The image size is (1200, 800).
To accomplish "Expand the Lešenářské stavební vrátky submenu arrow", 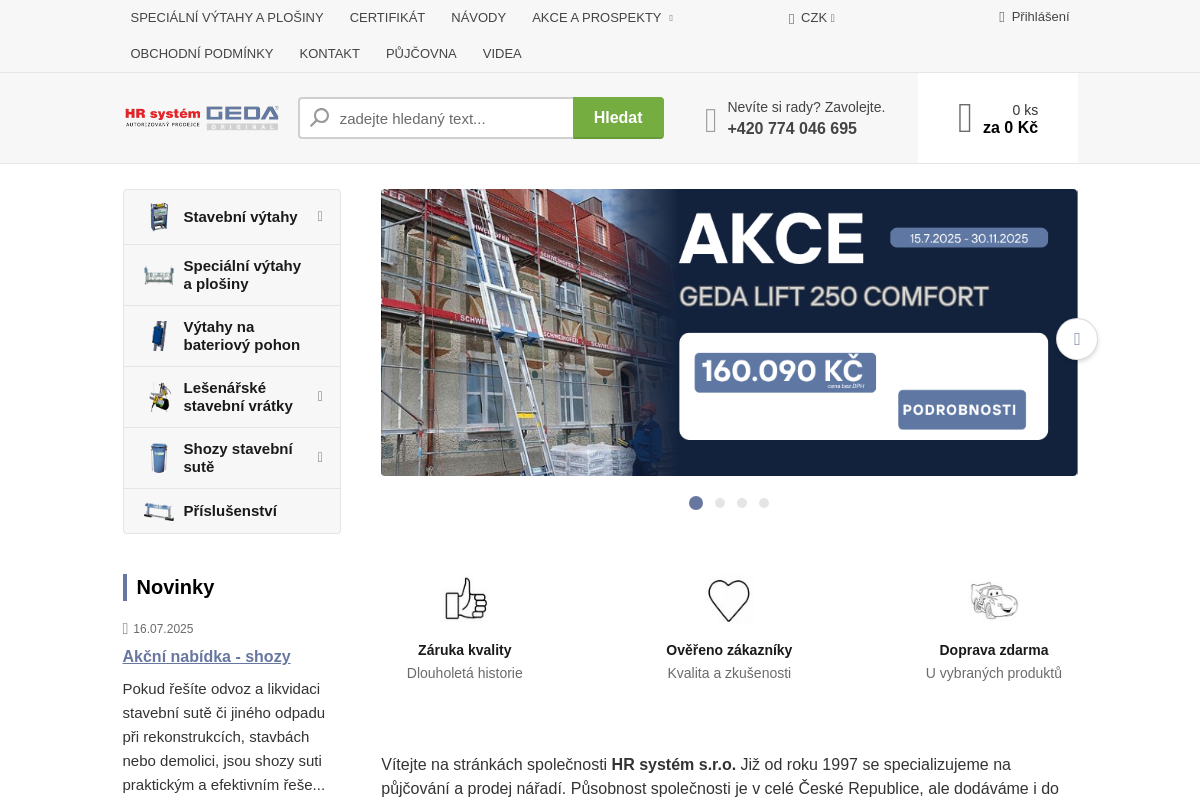I will (320, 397).
